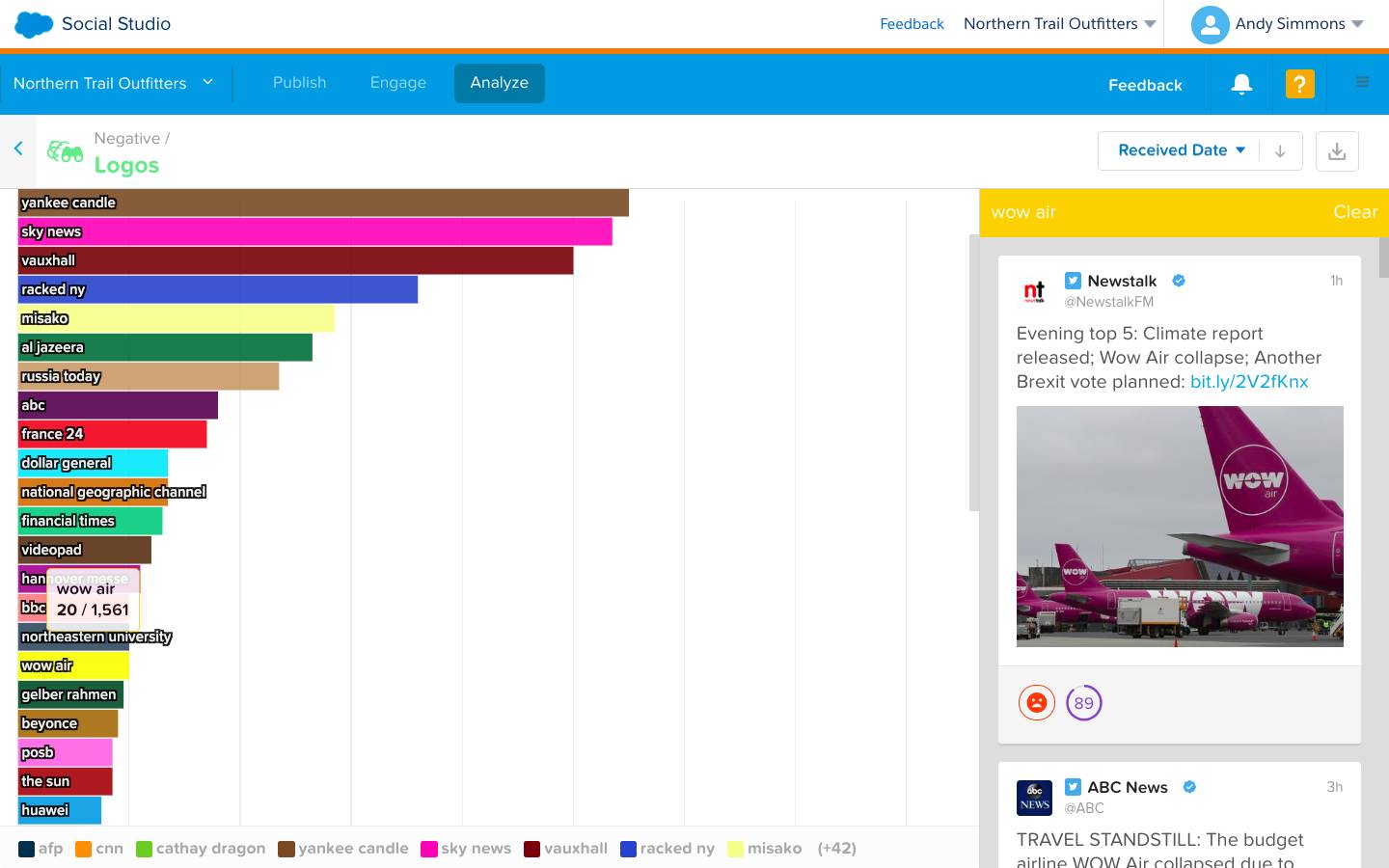This screenshot has width=1389, height=868.
Task: Click the vauxhall bar
Action: pyautogui.click(x=296, y=260)
